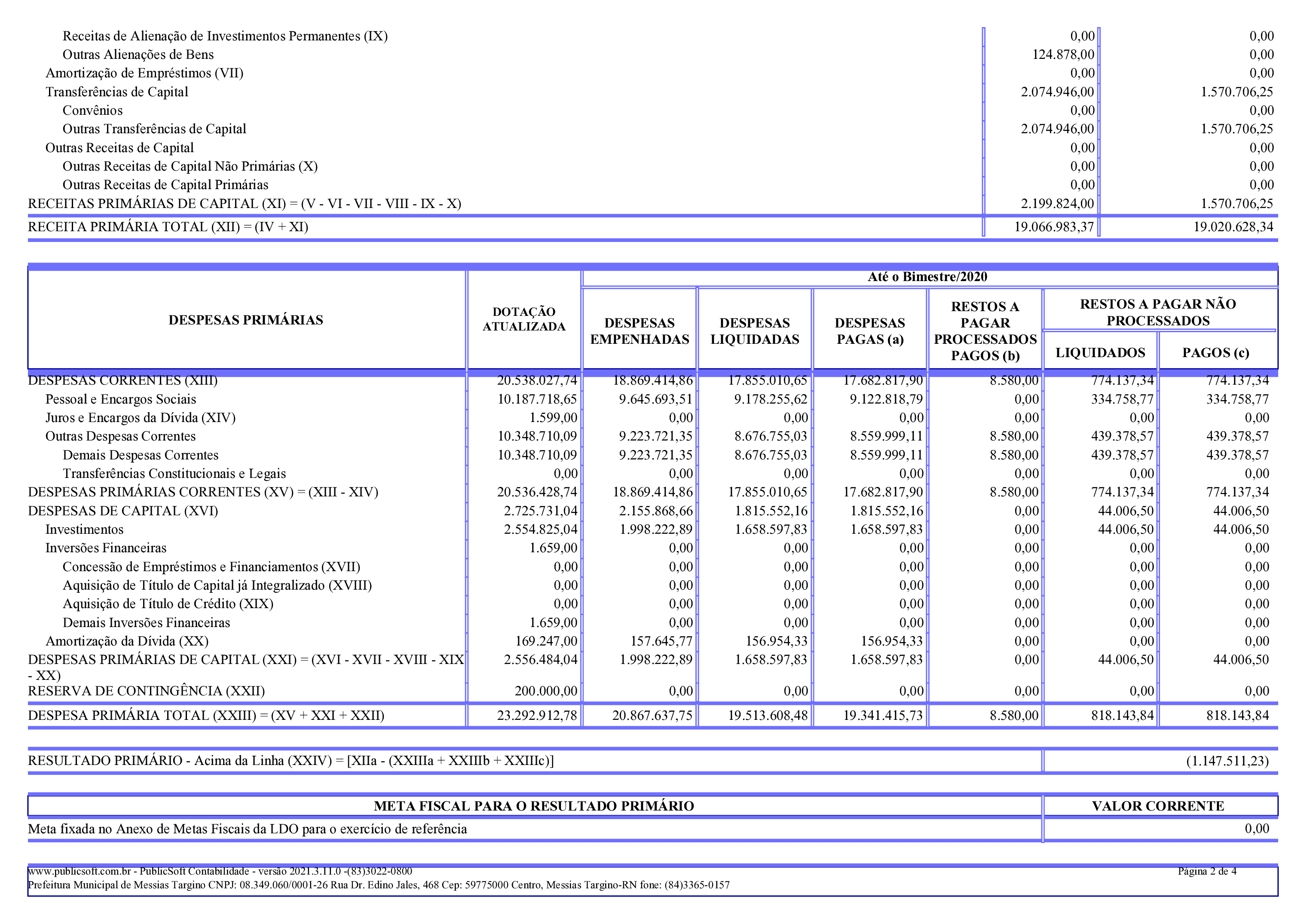Click the DESPESAS EMPENHADAS column header

point(639,331)
